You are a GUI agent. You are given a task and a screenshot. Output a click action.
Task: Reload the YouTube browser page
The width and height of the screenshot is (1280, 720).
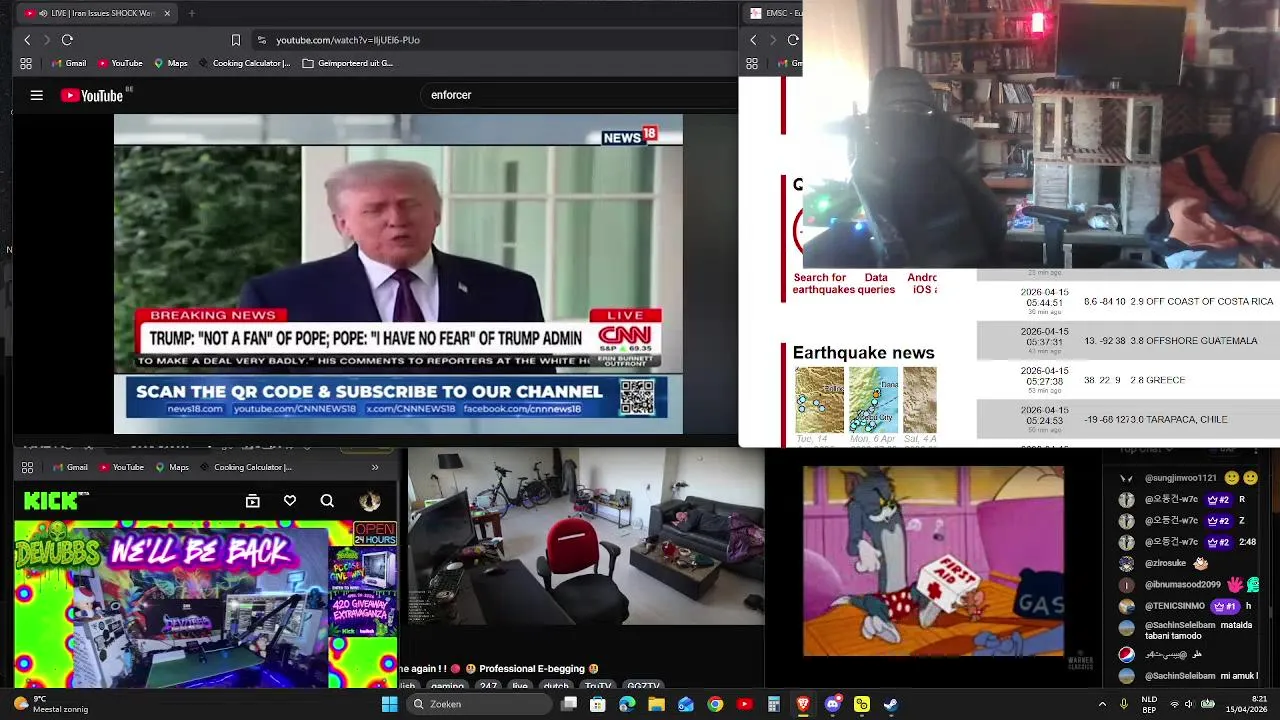67,40
